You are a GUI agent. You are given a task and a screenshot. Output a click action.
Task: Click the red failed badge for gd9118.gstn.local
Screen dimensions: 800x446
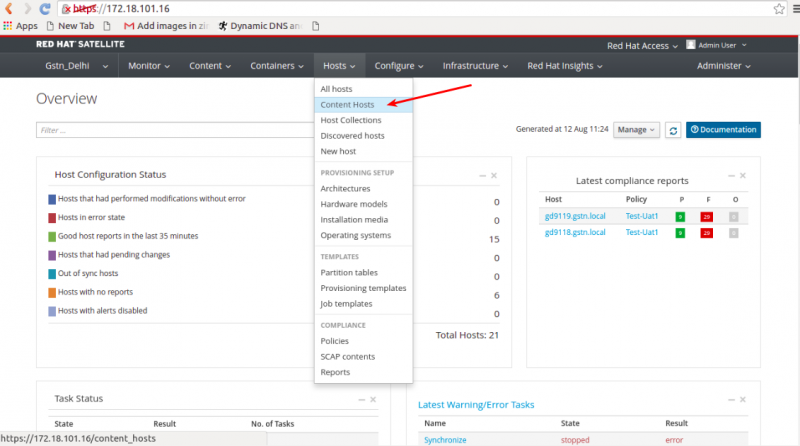pyautogui.click(x=707, y=233)
